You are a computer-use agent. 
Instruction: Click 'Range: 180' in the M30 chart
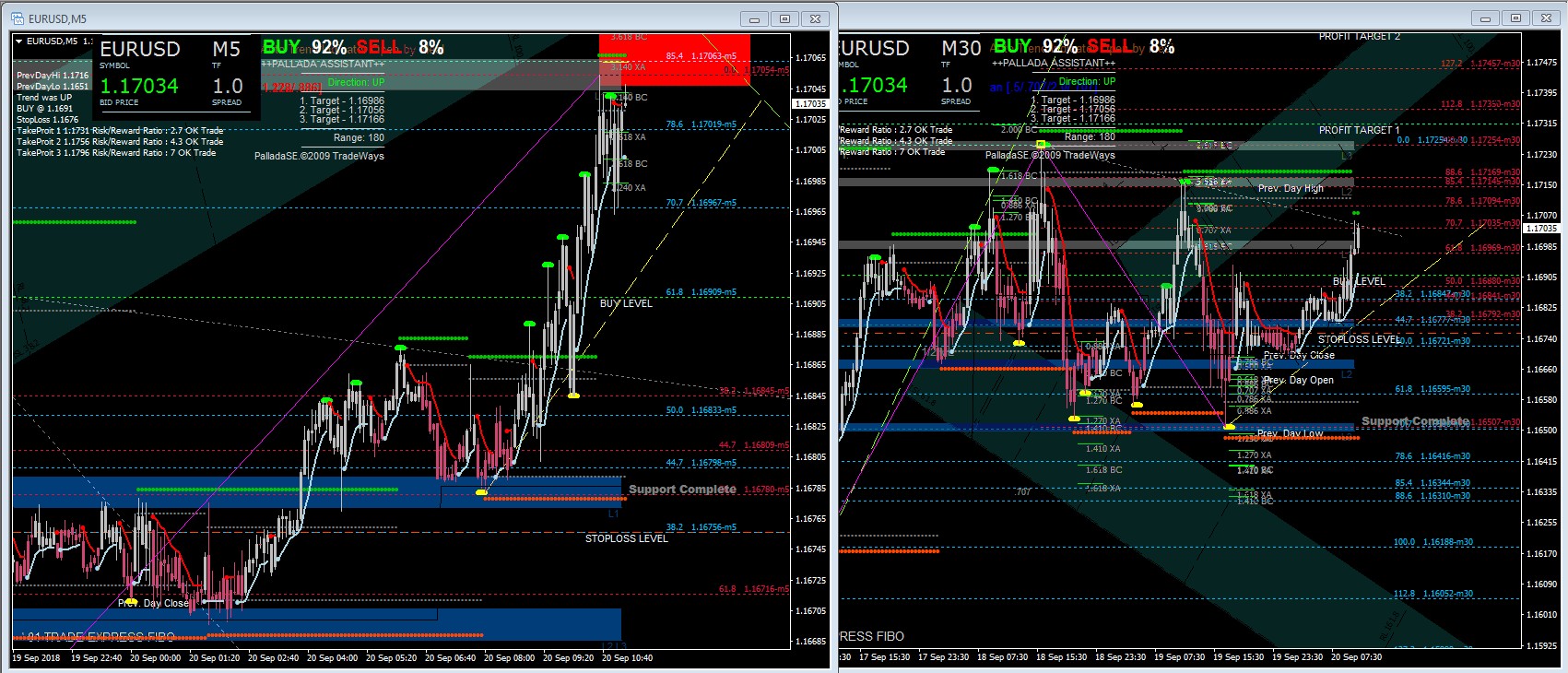1091,136
